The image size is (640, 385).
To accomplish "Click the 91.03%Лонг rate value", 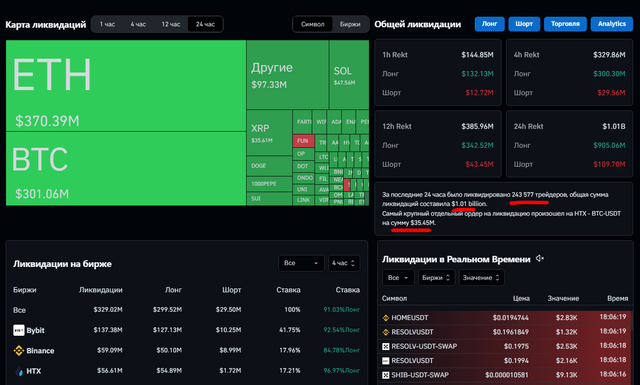I will click(342, 310).
